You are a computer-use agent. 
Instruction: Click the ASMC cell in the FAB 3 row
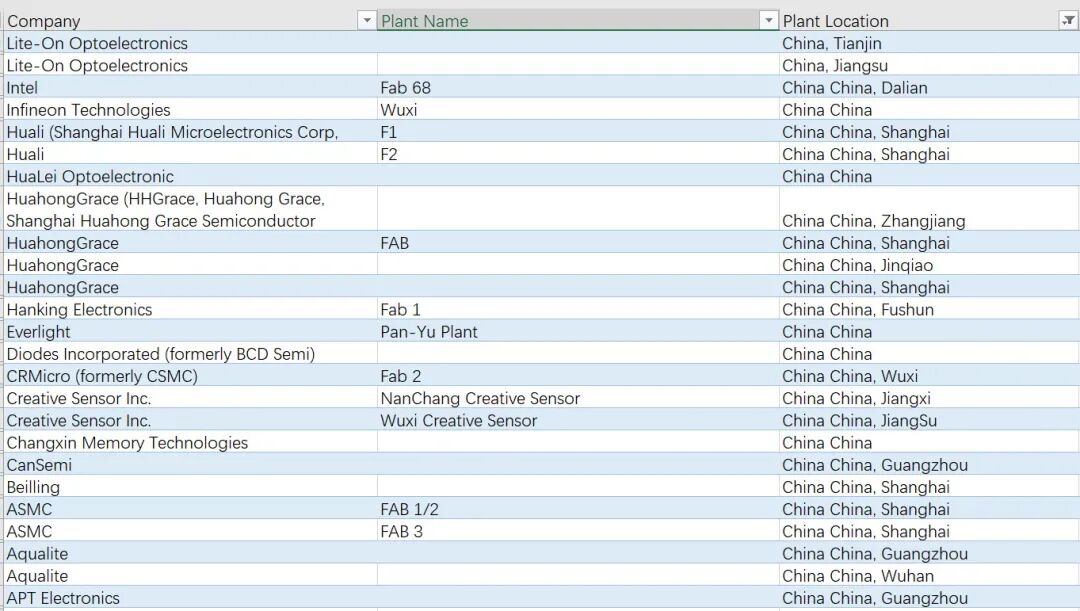(190, 531)
